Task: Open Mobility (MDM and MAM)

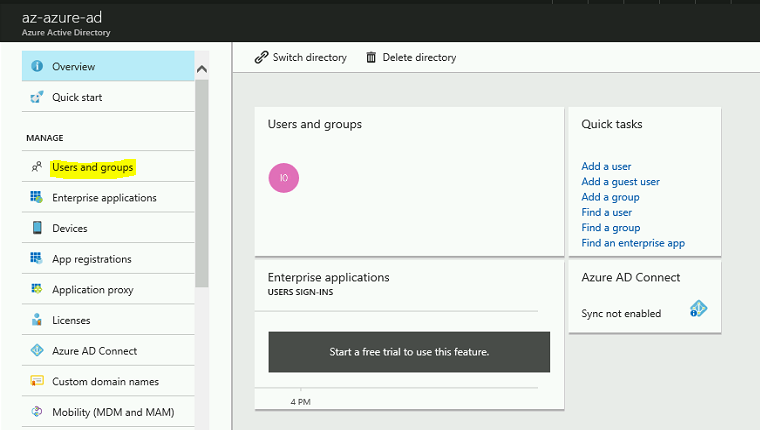Action: click(x=108, y=412)
